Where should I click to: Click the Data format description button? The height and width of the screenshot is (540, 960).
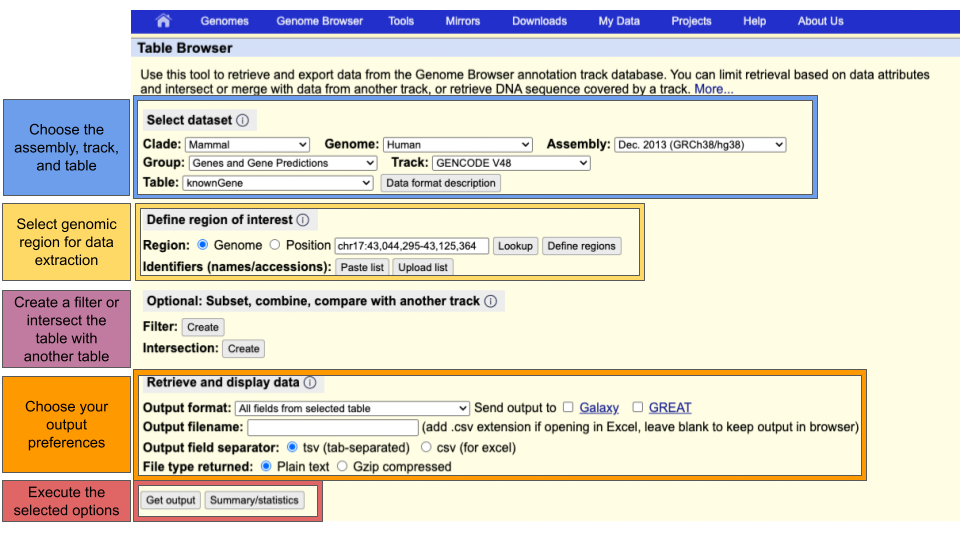pyautogui.click(x=440, y=183)
